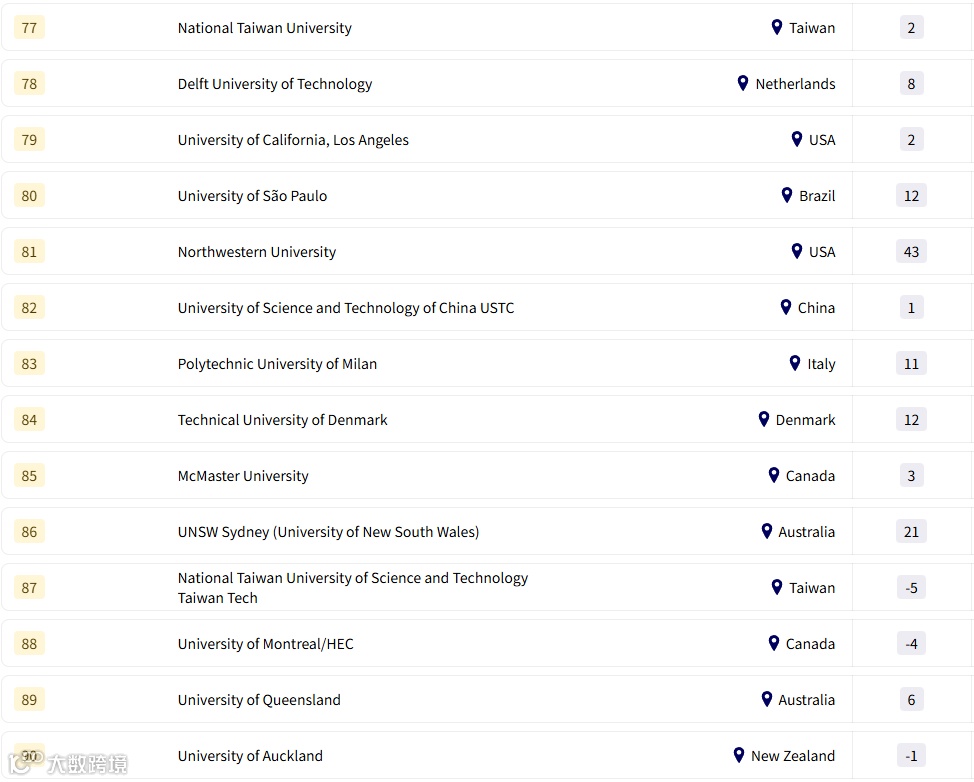
Task: Click the location pin beside China
Action: (786, 307)
